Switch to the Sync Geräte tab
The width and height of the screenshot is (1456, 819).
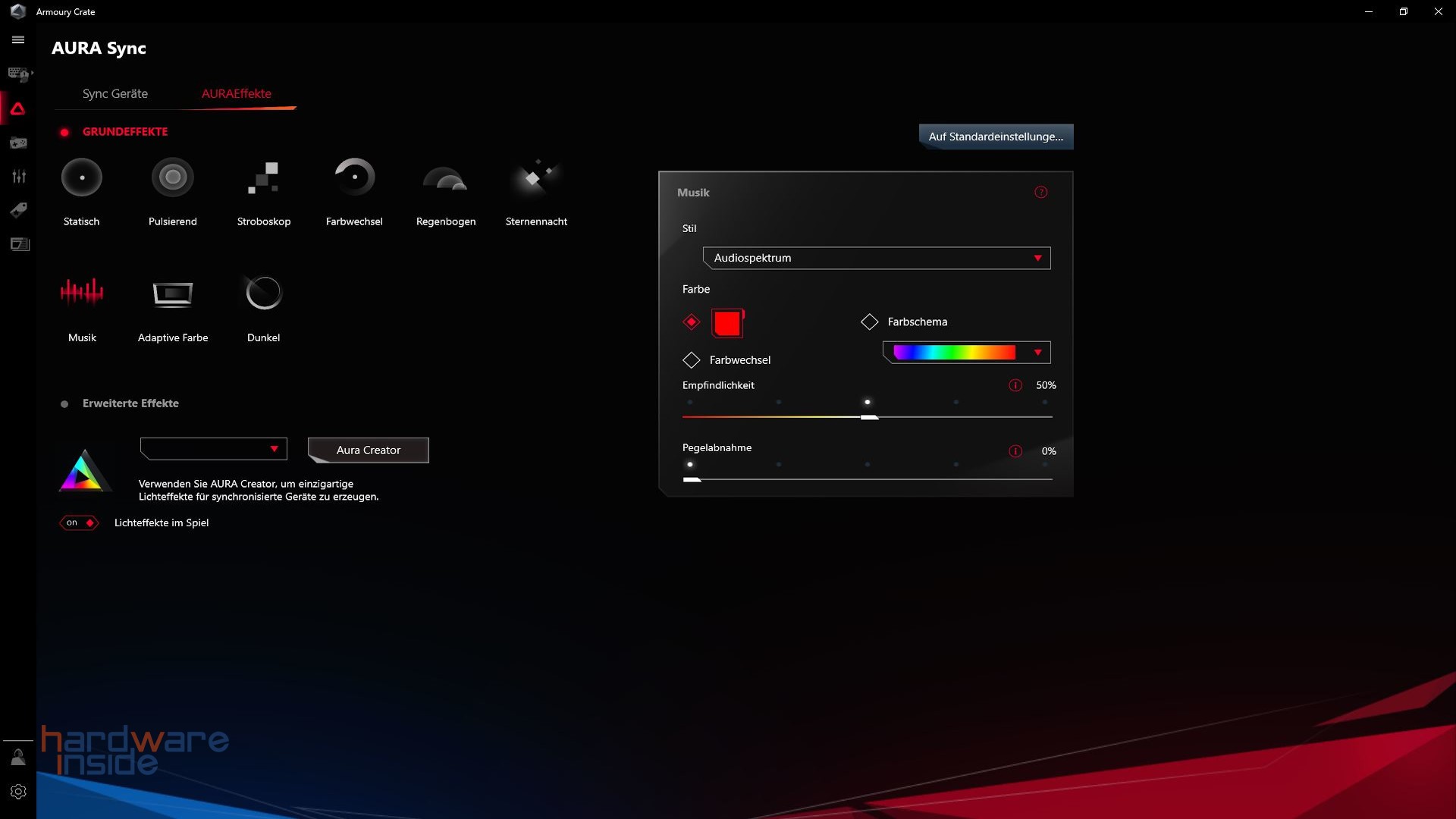(115, 93)
